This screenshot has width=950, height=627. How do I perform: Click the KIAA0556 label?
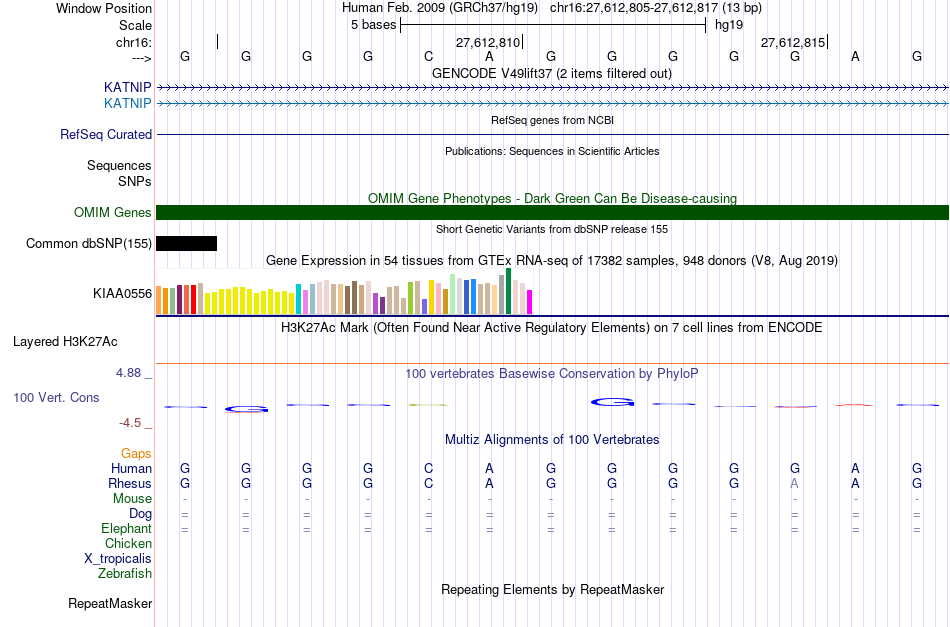[x=122, y=294]
